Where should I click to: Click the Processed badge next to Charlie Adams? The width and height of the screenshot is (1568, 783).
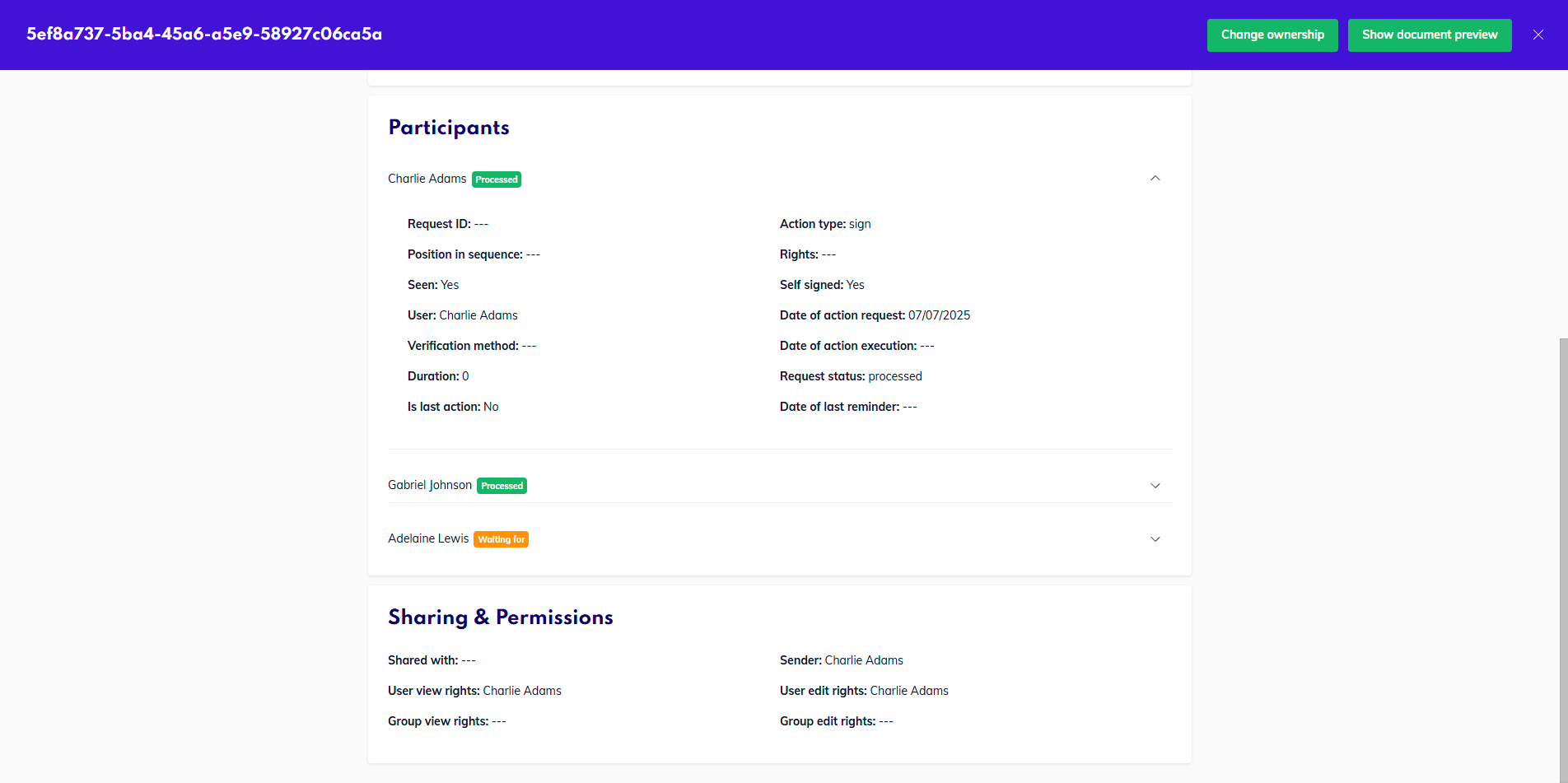click(496, 179)
